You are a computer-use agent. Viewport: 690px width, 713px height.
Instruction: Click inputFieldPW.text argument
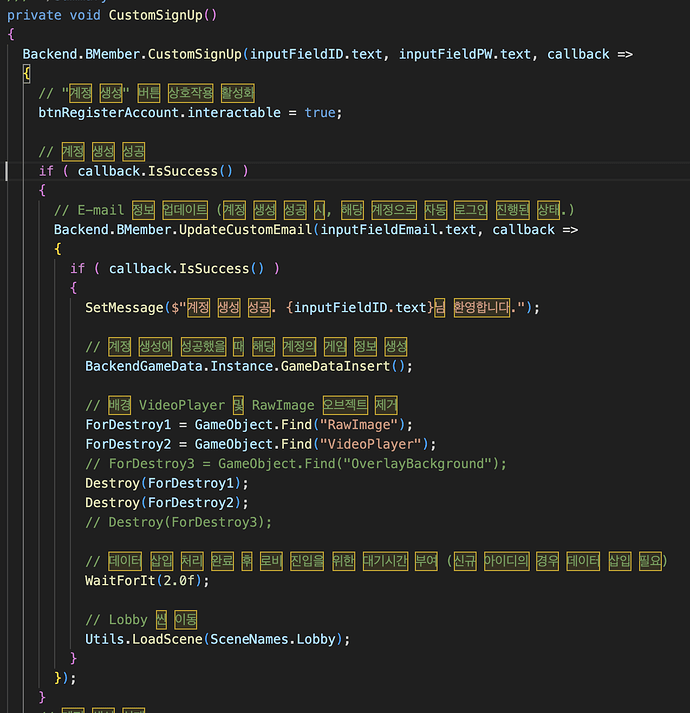coord(464,54)
